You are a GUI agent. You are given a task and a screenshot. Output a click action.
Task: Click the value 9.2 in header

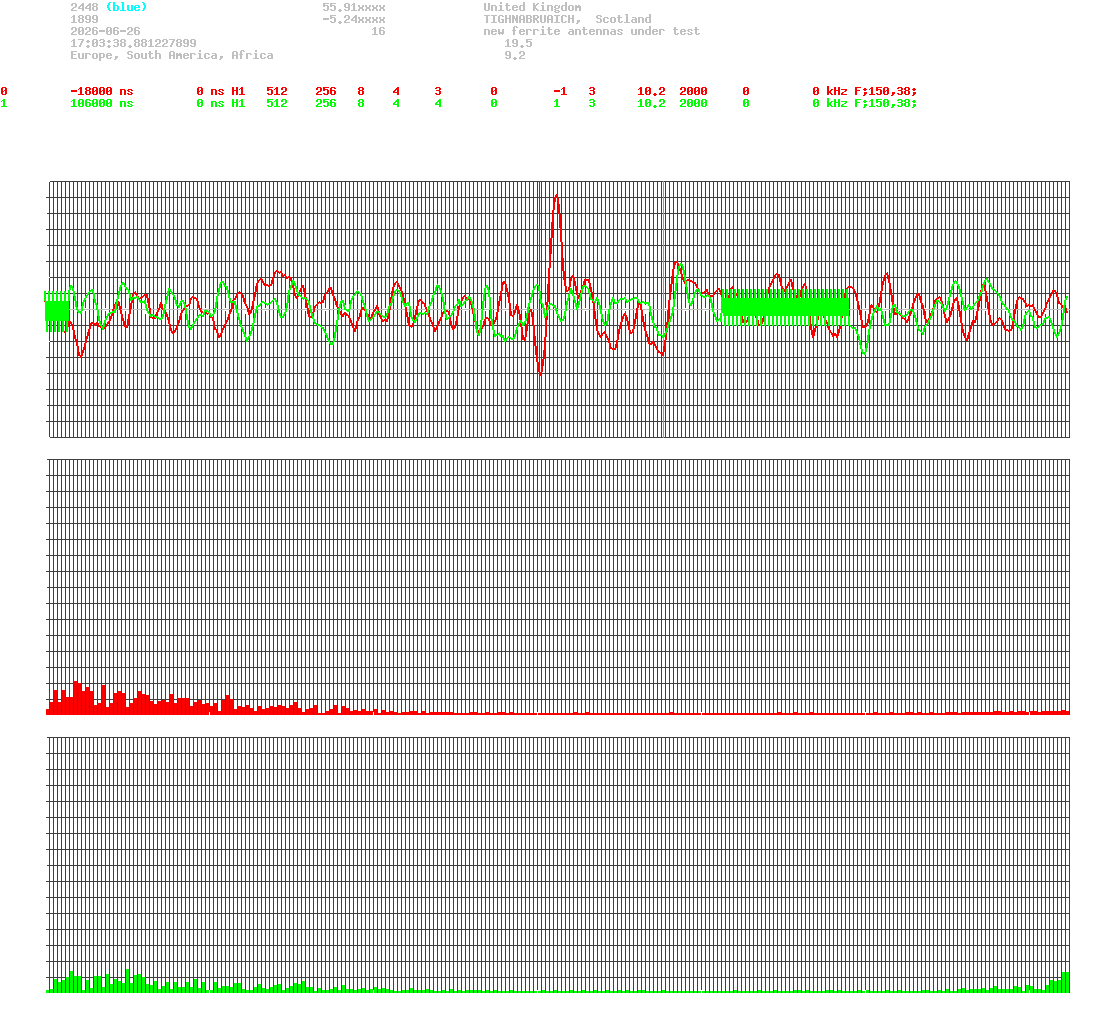tap(515, 55)
